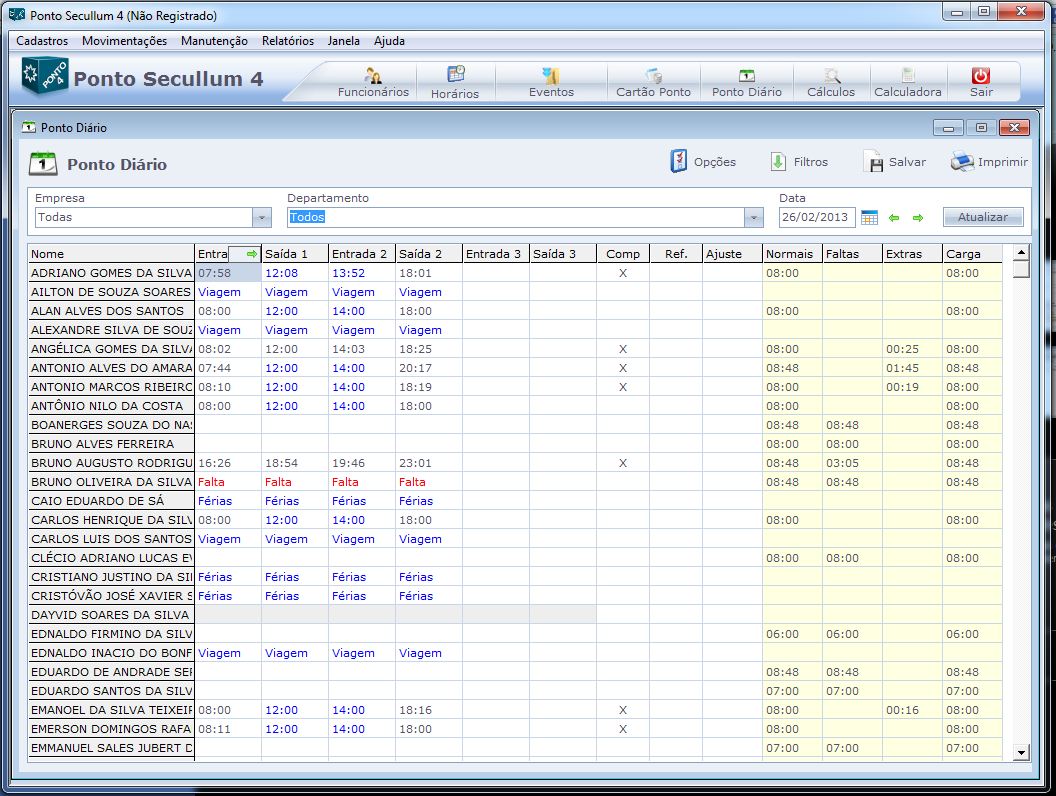Click the Ponto Secullum 4 logo cube
Screen dimensions: 1056x796
click(44, 77)
